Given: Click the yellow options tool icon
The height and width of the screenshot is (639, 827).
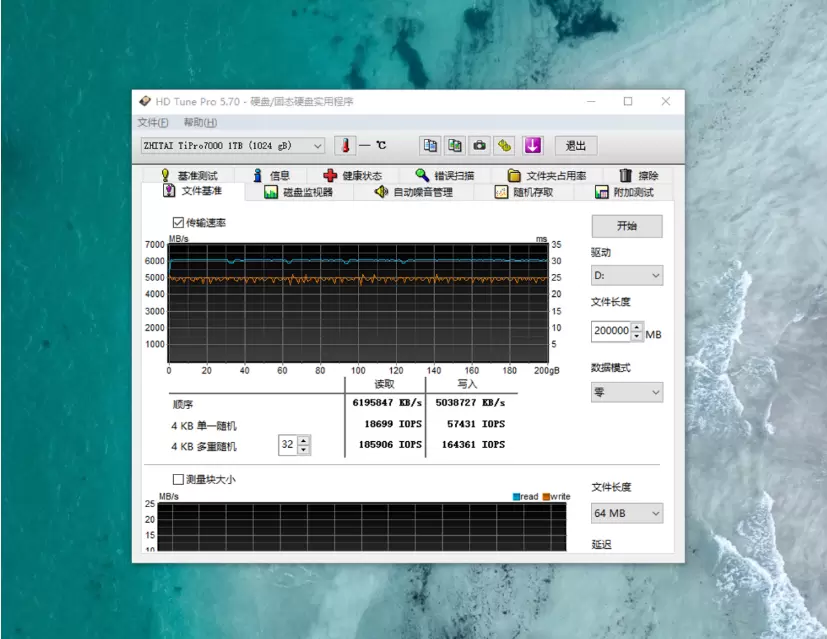Looking at the screenshot, I should 505,146.
